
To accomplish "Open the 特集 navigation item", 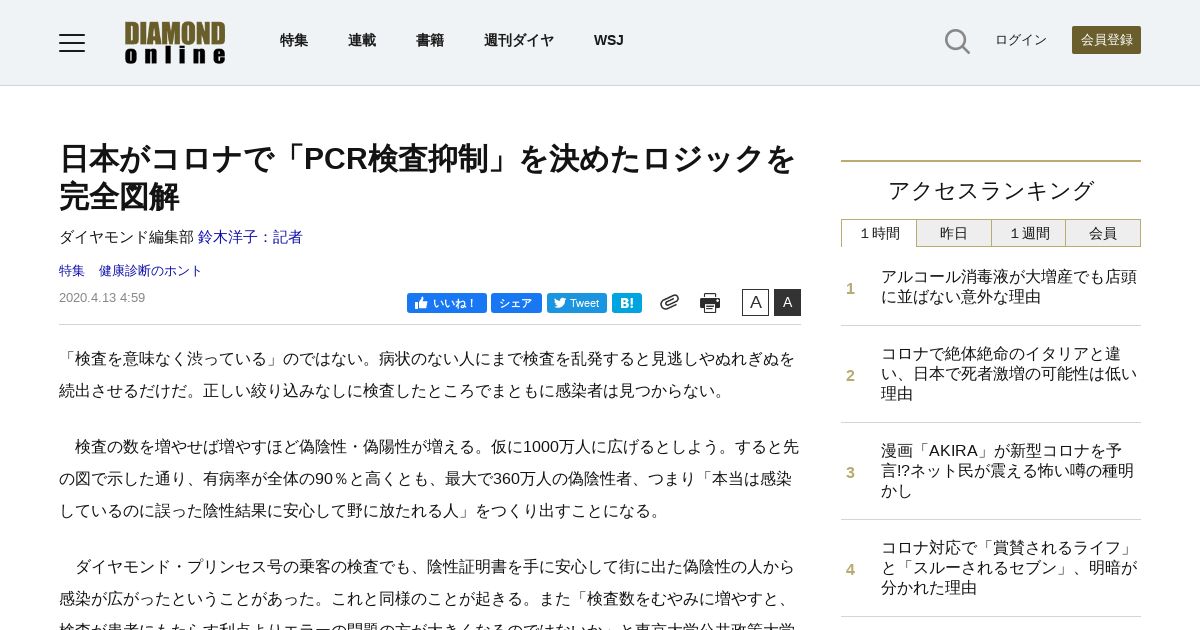I will (294, 40).
